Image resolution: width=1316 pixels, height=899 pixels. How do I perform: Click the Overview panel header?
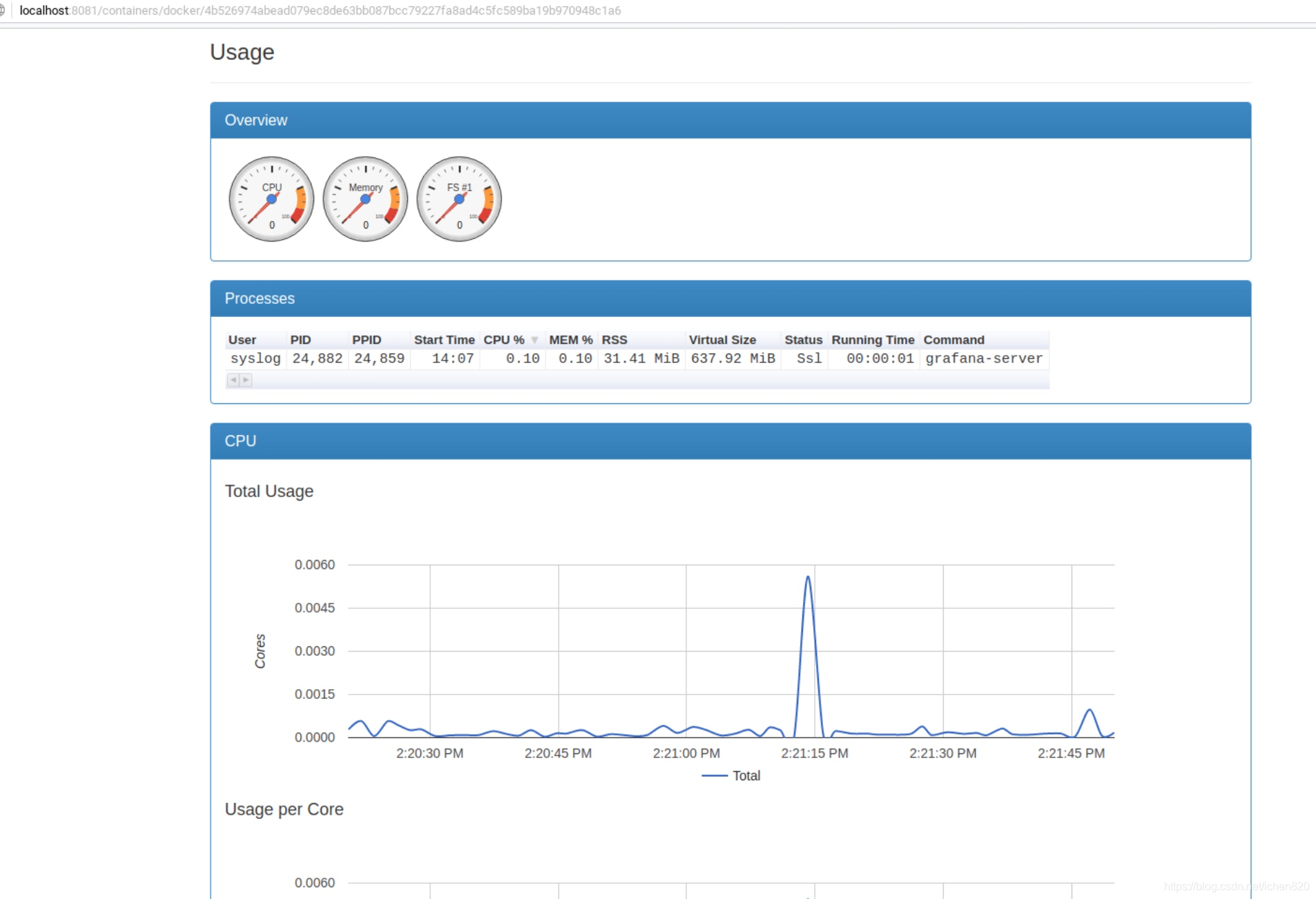(x=730, y=120)
